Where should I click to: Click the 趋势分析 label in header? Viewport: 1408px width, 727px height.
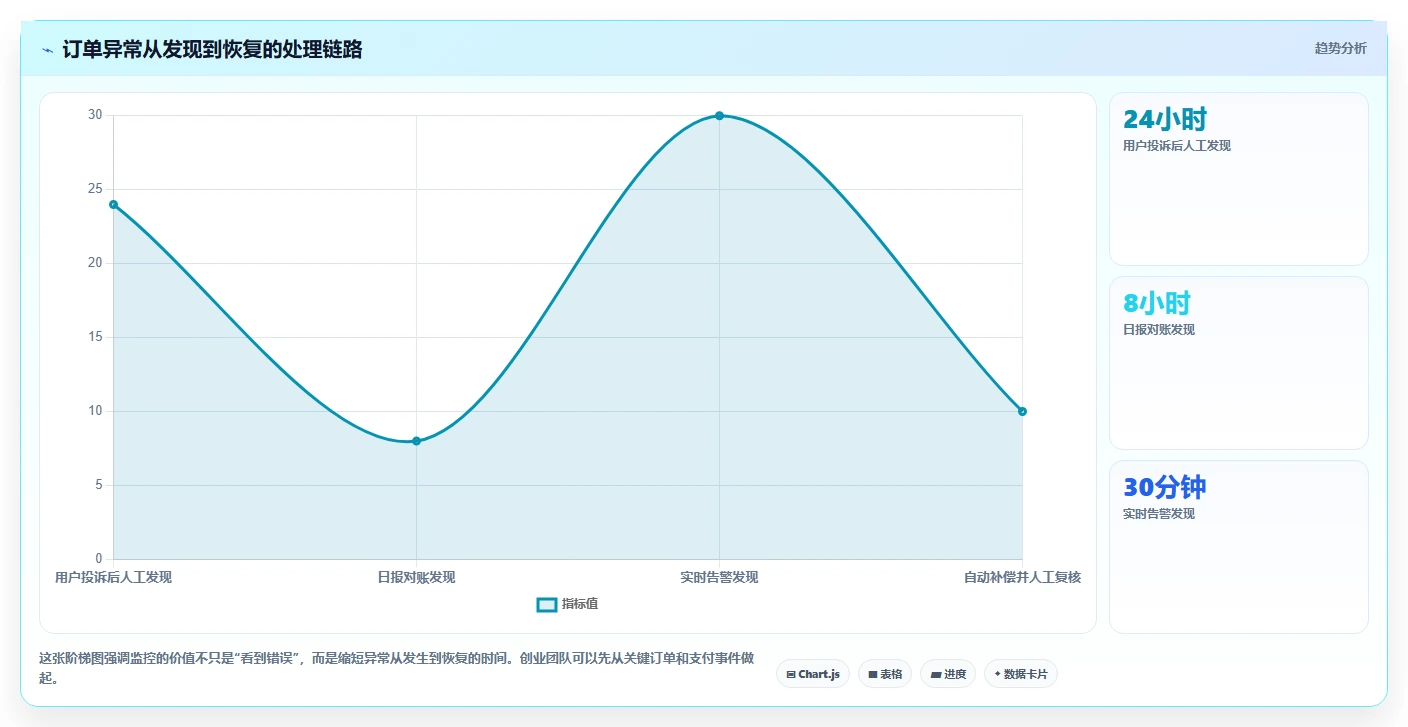[1340, 49]
